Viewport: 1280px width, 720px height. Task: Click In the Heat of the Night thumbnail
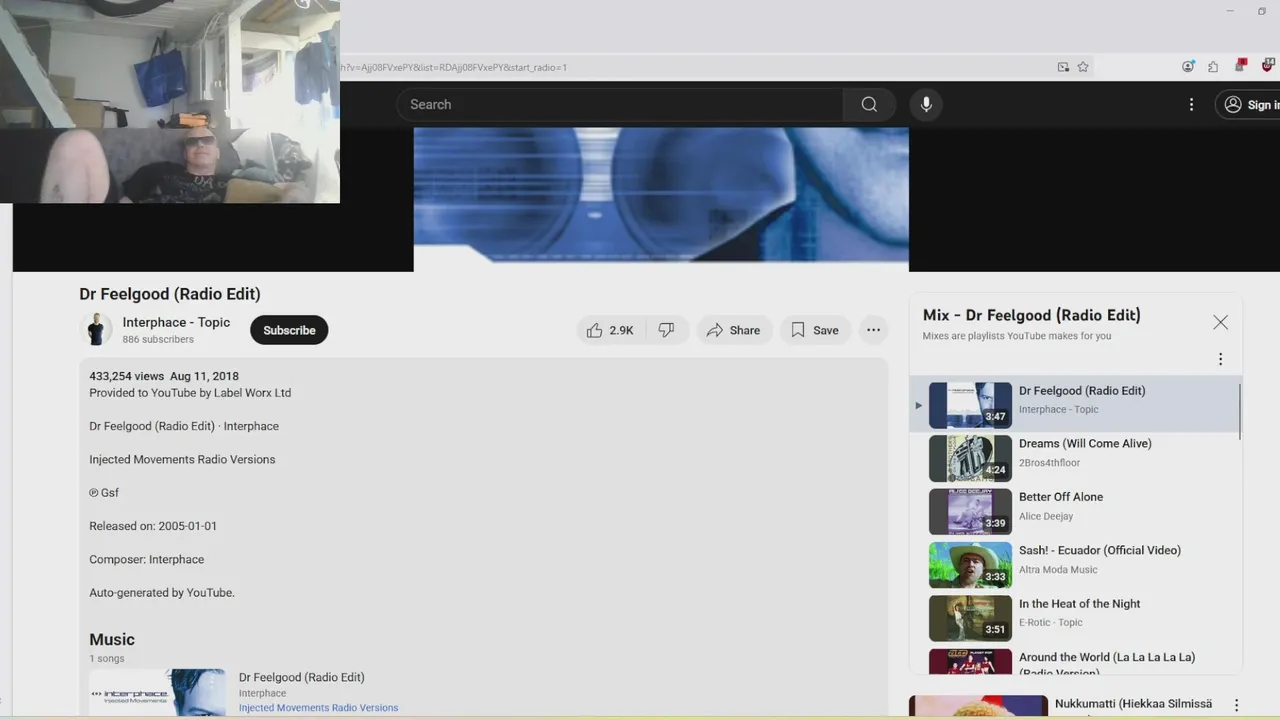pos(970,618)
